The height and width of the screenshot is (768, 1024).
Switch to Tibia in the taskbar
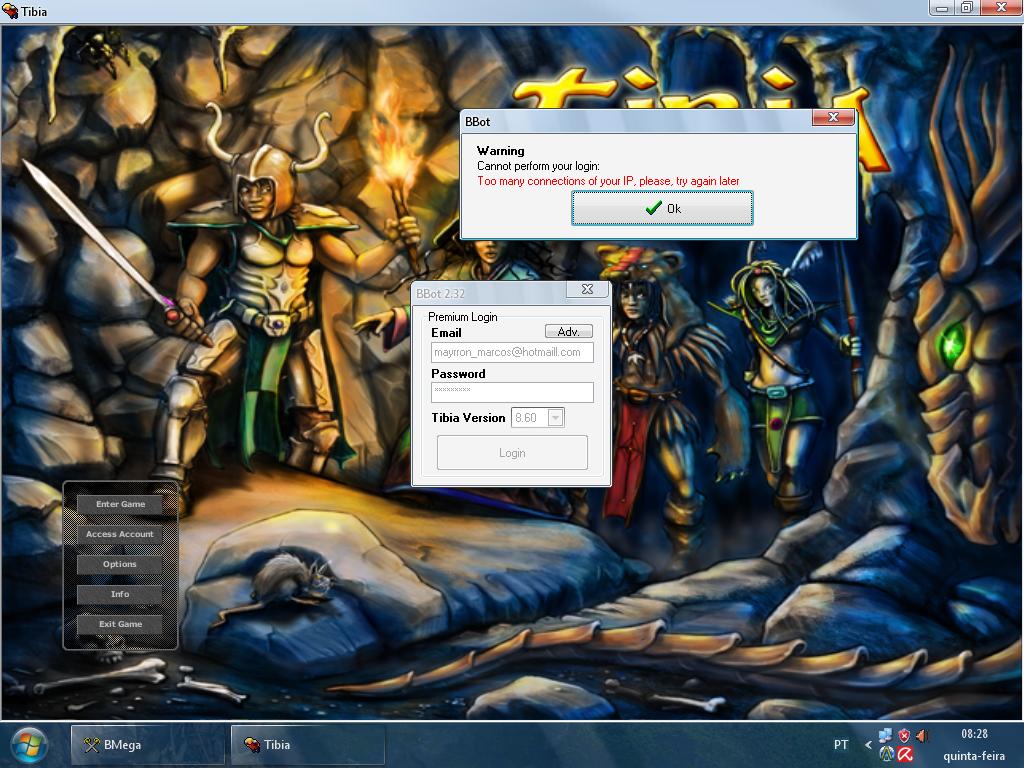pos(308,744)
